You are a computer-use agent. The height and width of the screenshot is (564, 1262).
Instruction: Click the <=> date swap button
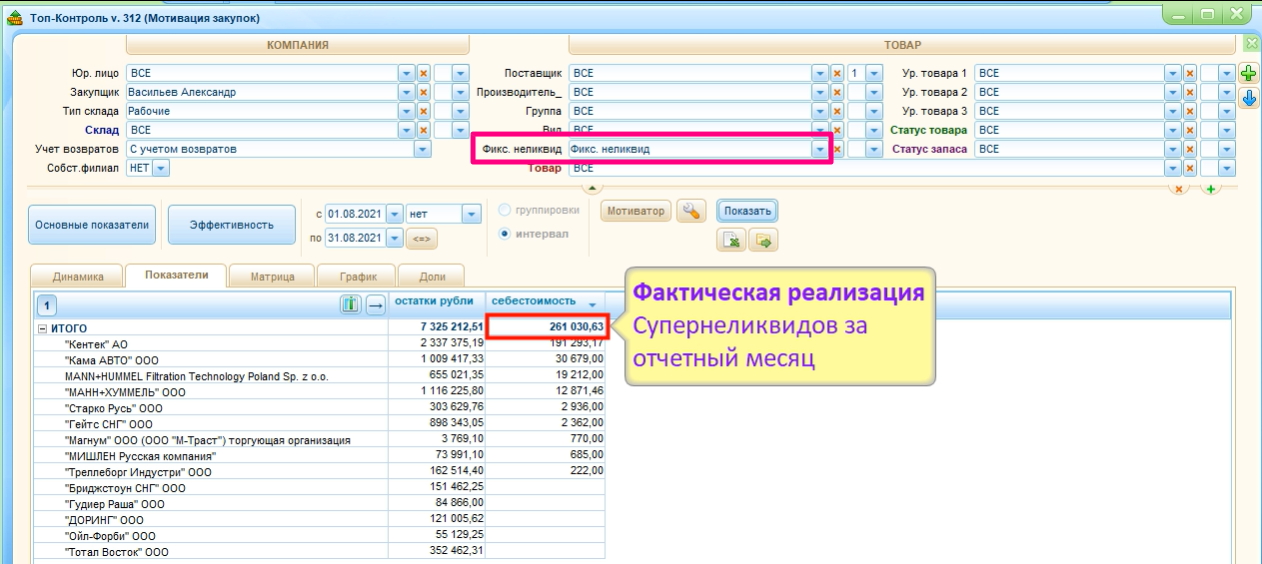[422, 238]
